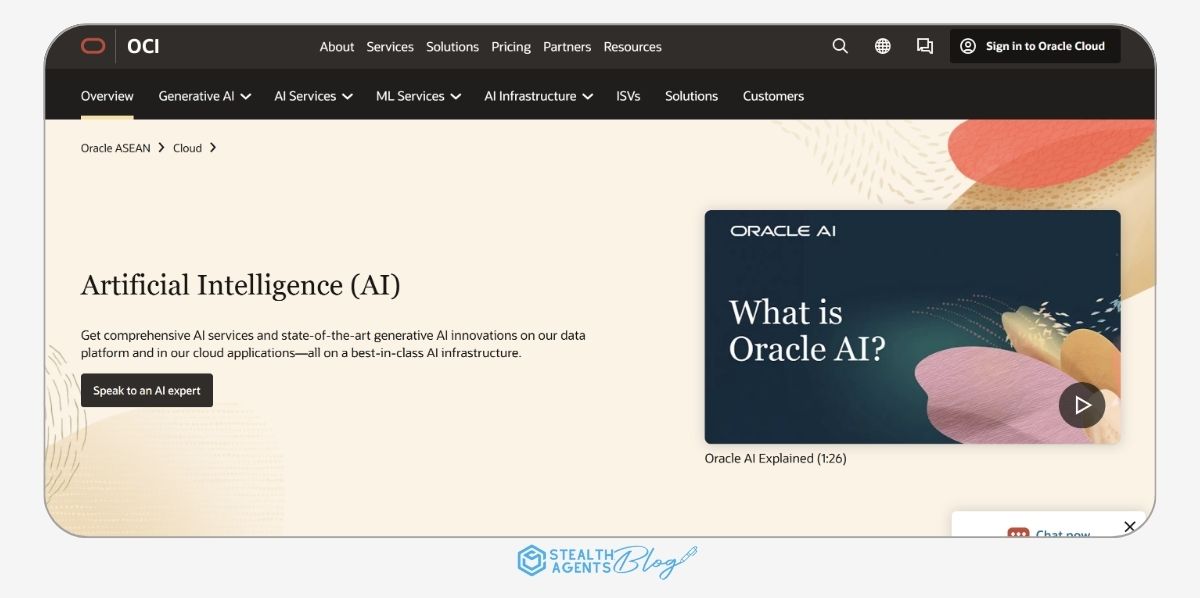Open the Pricing menu item

[x=511, y=46]
